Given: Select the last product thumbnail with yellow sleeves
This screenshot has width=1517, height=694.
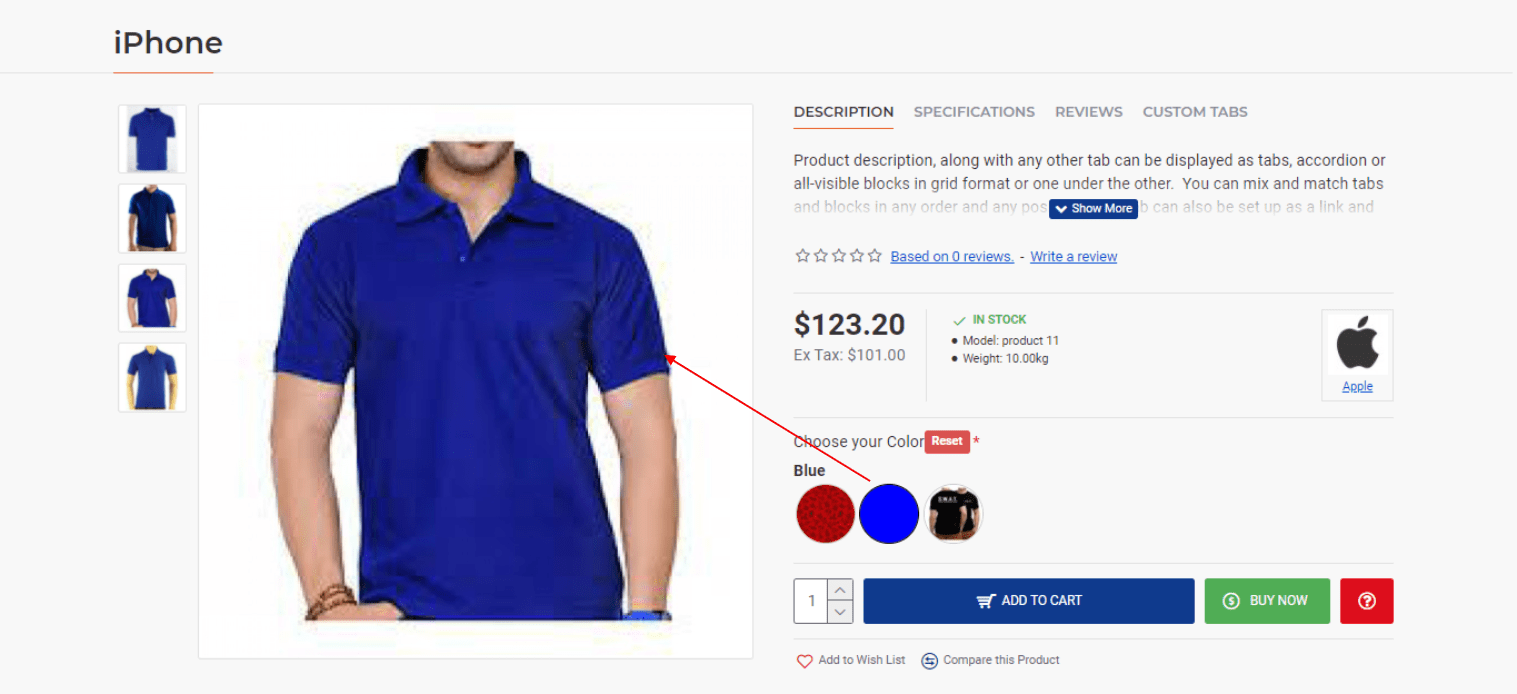Looking at the screenshot, I should pyautogui.click(x=152, y=377).
